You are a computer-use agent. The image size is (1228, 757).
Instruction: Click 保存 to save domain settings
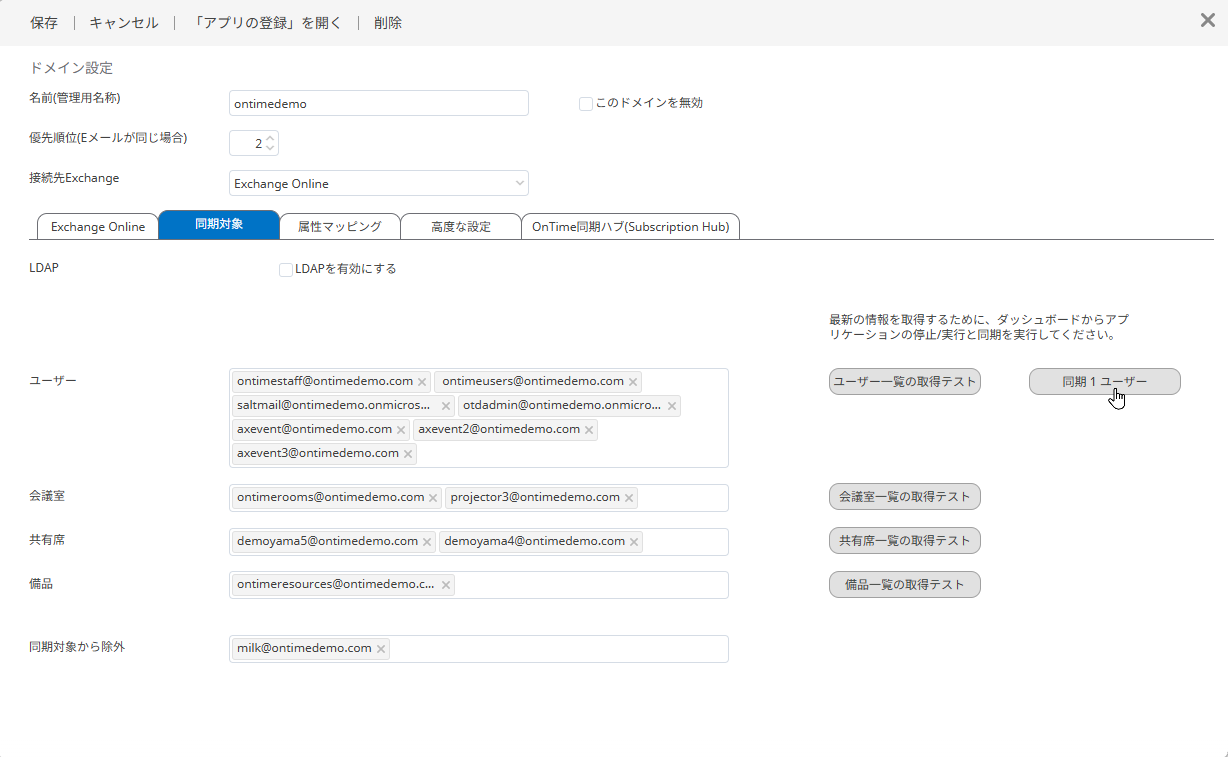tap(44, 22)
